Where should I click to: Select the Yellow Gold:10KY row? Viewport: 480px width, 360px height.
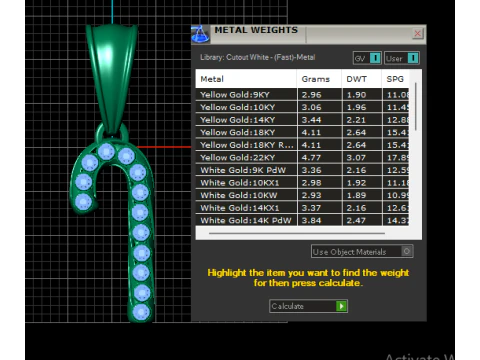point(302,107)
